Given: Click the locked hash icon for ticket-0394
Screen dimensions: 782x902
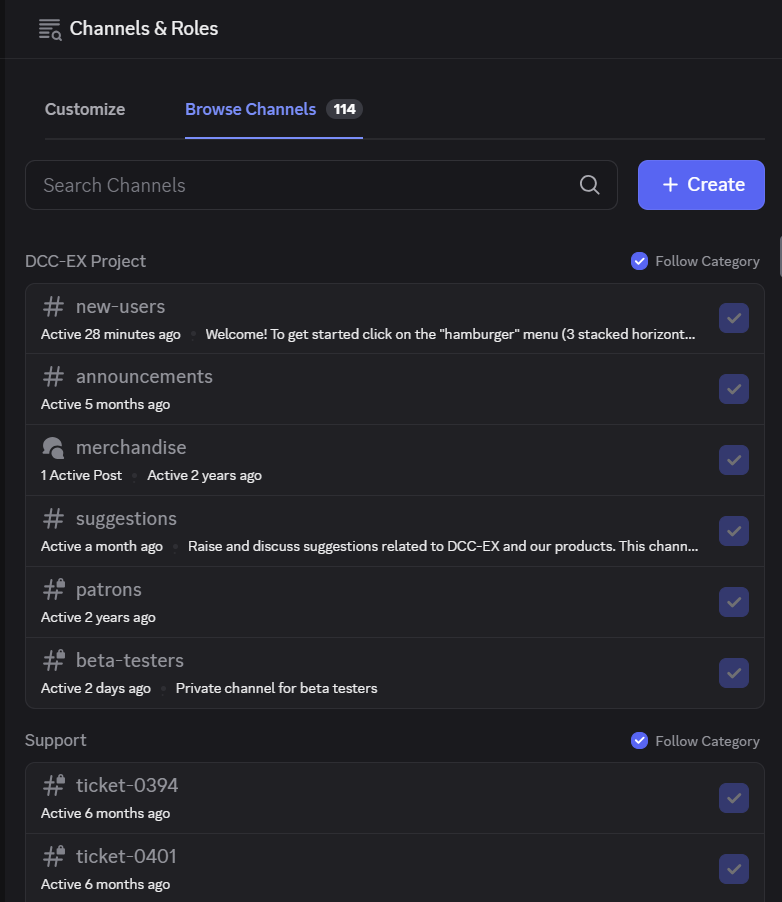Looking at the screenshot, I should [x=54, y=785].
